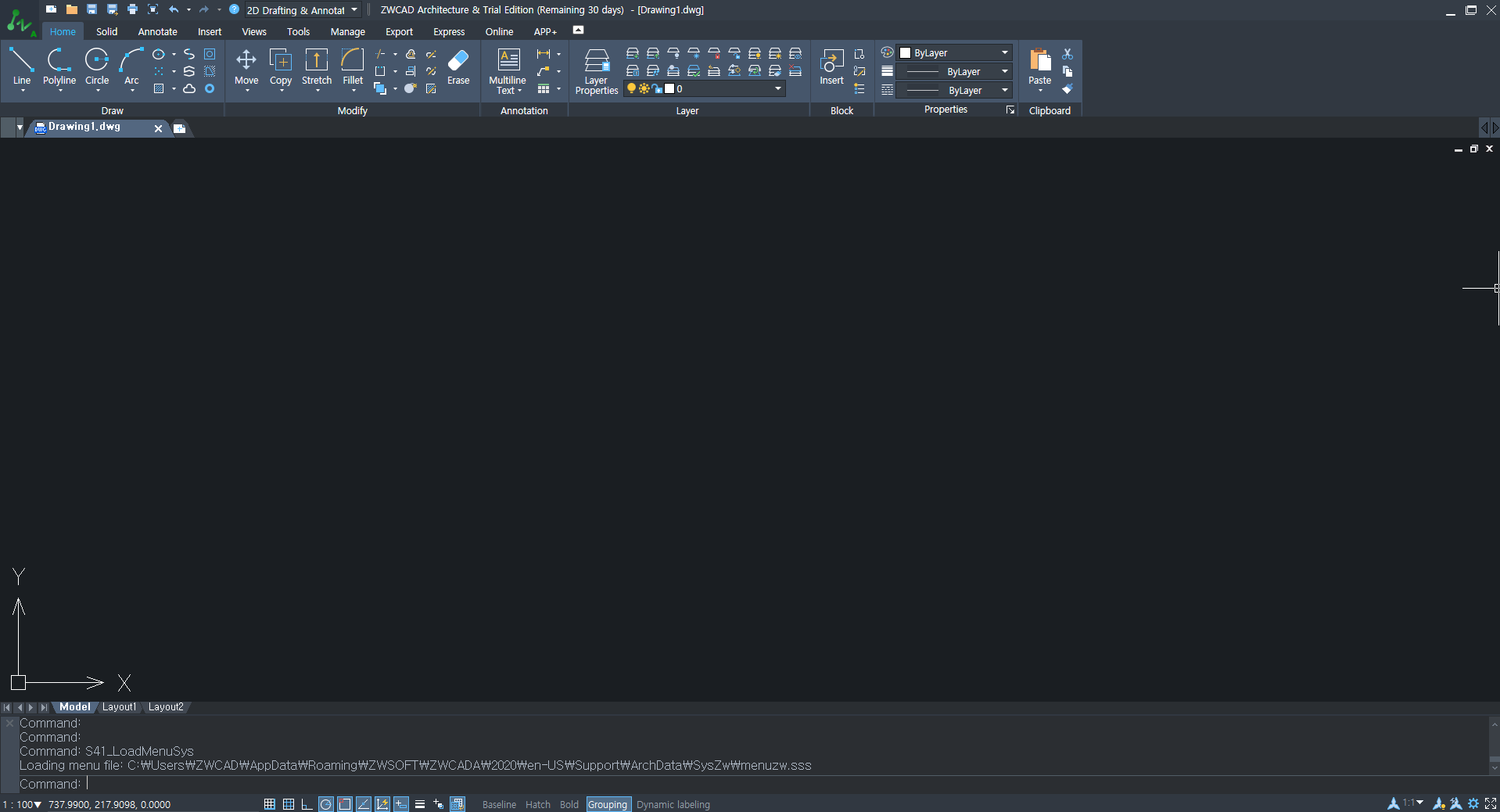Open the Express ribbon tab
Image resolution: width=1500 pixels, height=812 pixels.
coord(449,31)
